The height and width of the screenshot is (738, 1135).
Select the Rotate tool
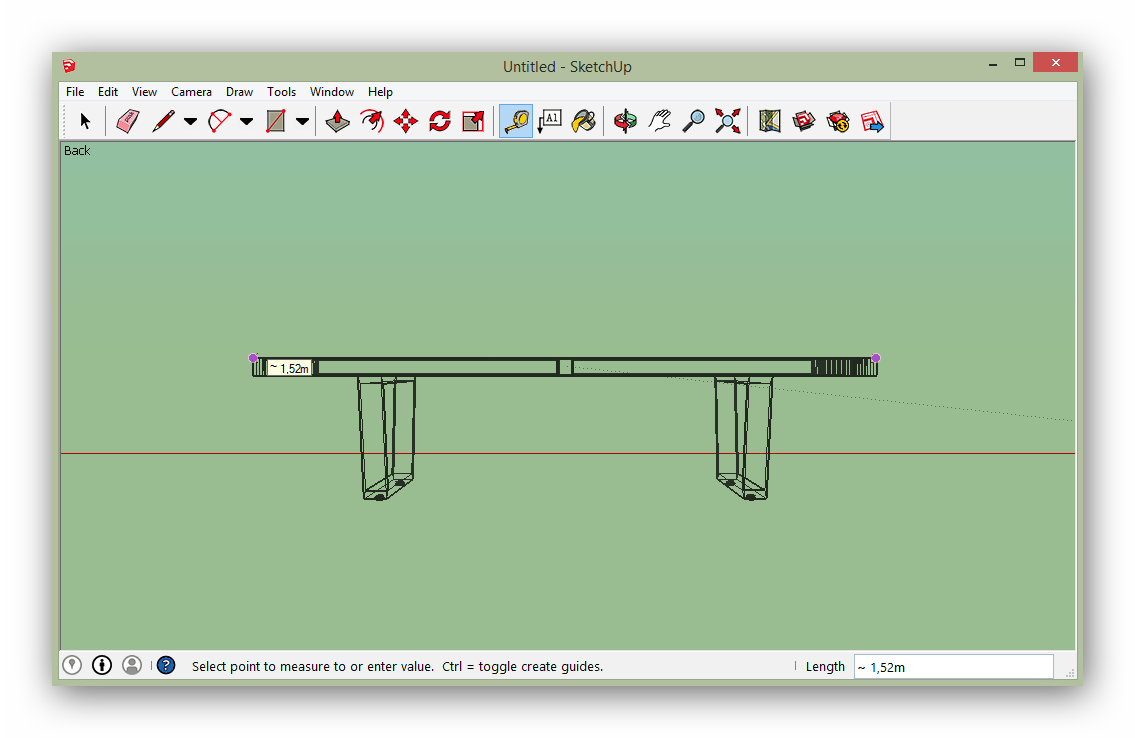point(439,121)
